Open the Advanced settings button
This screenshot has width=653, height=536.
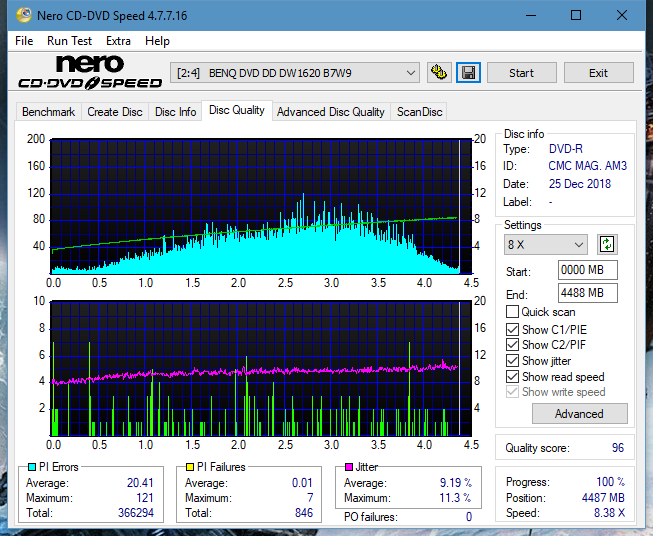[579, 414]
